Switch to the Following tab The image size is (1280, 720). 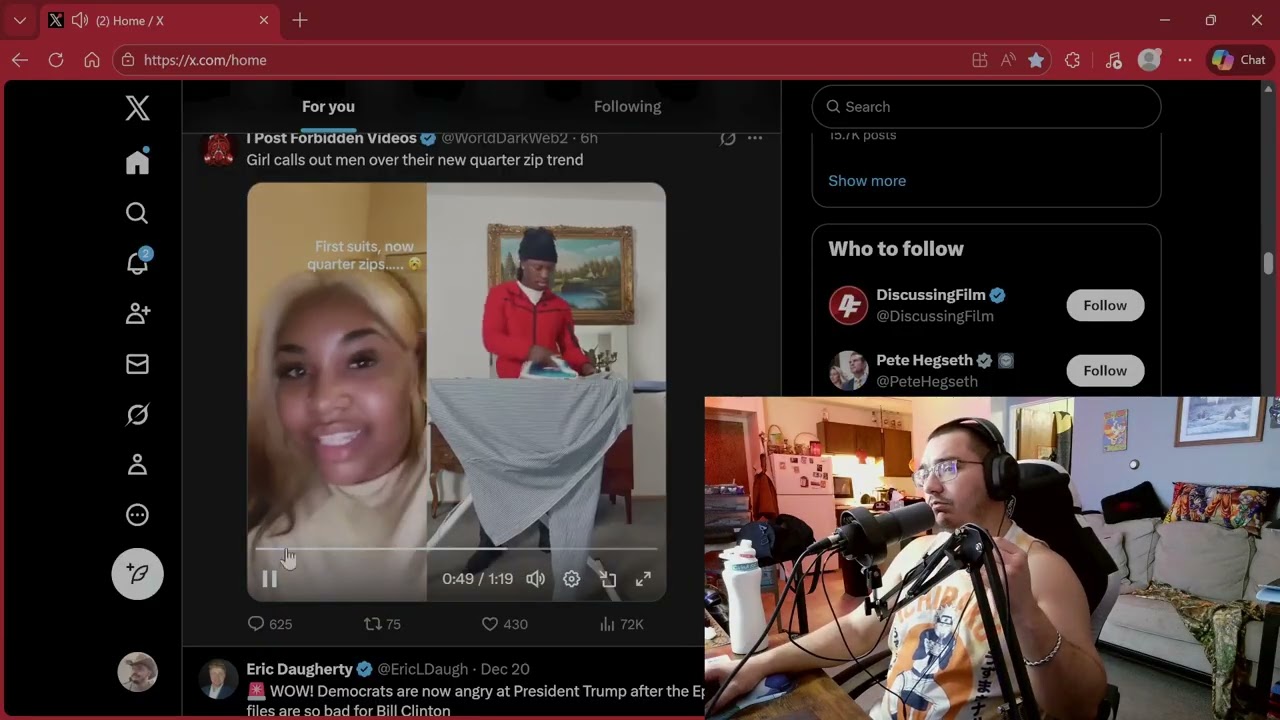(x=627, y=107)
